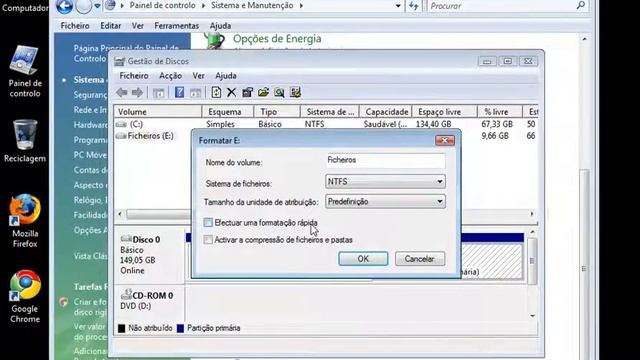
Task: Open the address bar history dropdown arrow
Action: pos(398,6)
